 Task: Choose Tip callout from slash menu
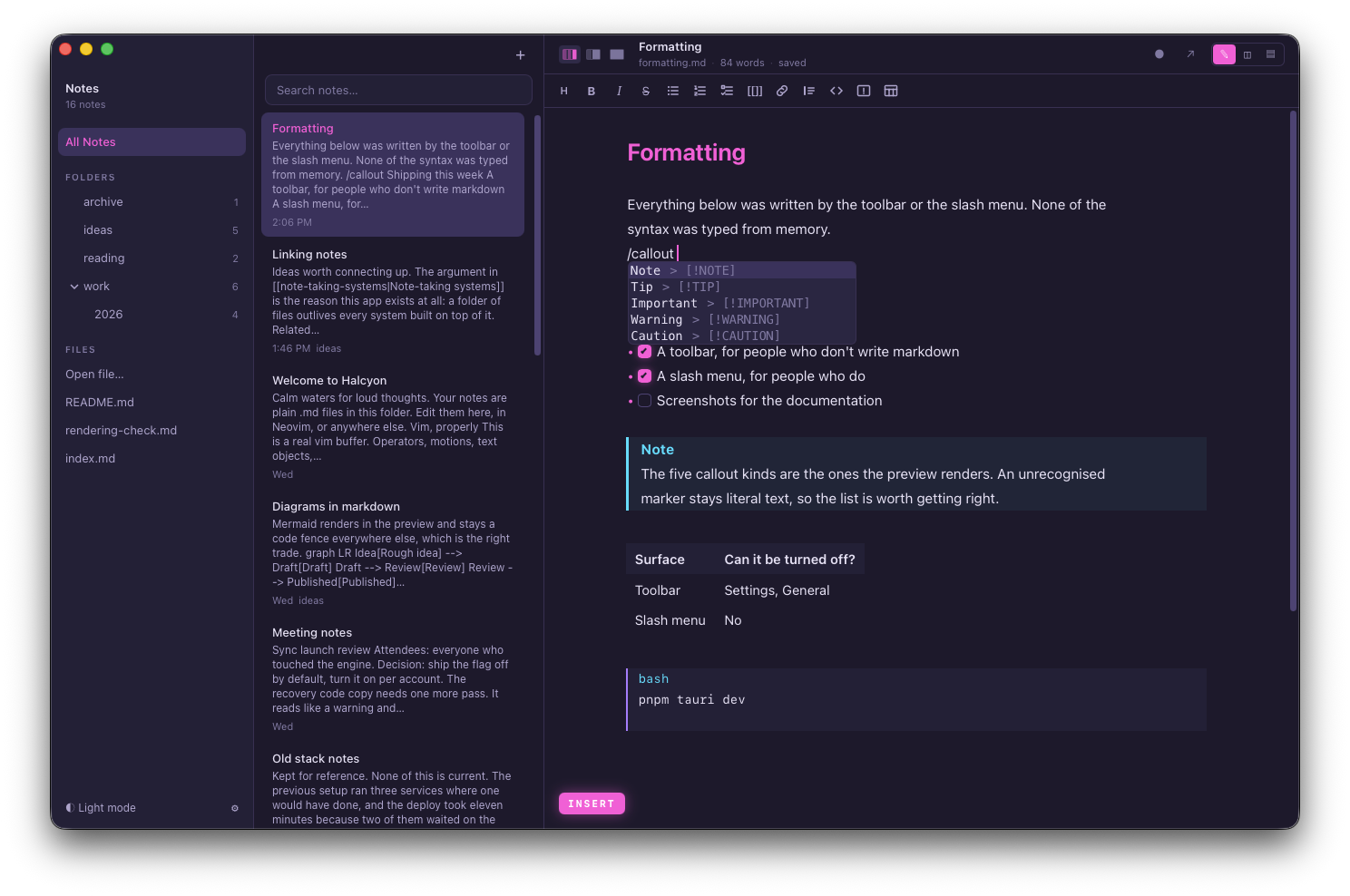[x=742, y=287]
